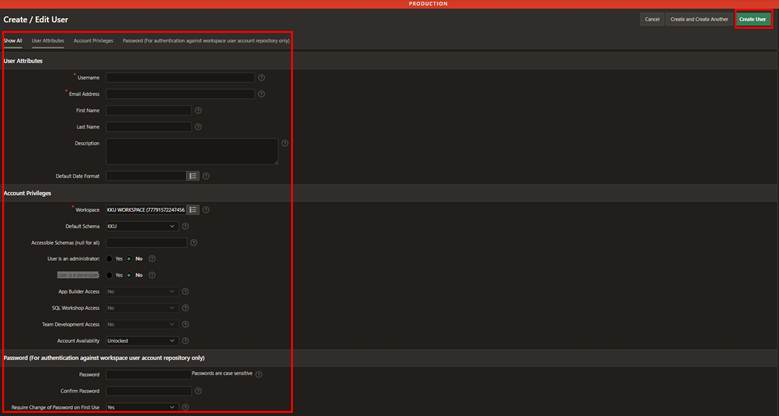The height and width of the screenshot is (416, 779).
Task: Click the Workspace field showing KKU WORKSPACE
Action: (146, 210)
